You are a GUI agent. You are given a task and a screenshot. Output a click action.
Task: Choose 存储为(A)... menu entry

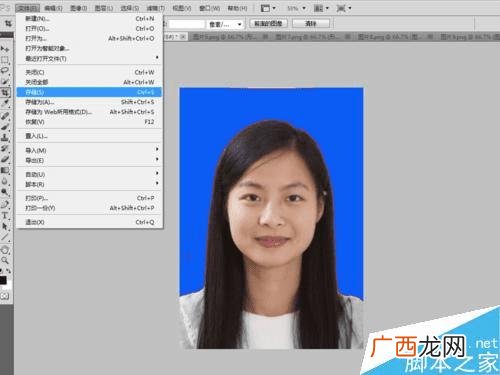pos(89,102)
